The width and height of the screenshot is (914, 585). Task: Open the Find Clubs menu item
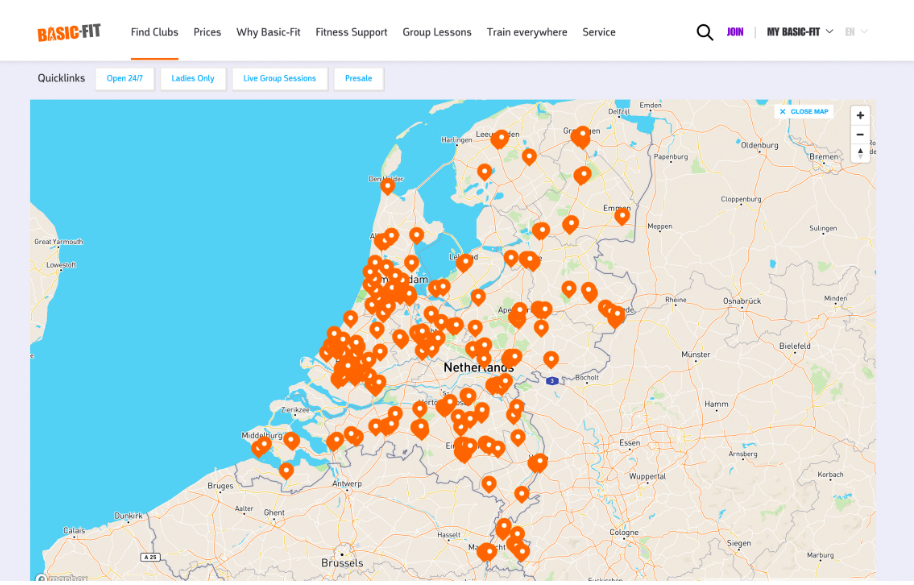[x=154, y=32]
